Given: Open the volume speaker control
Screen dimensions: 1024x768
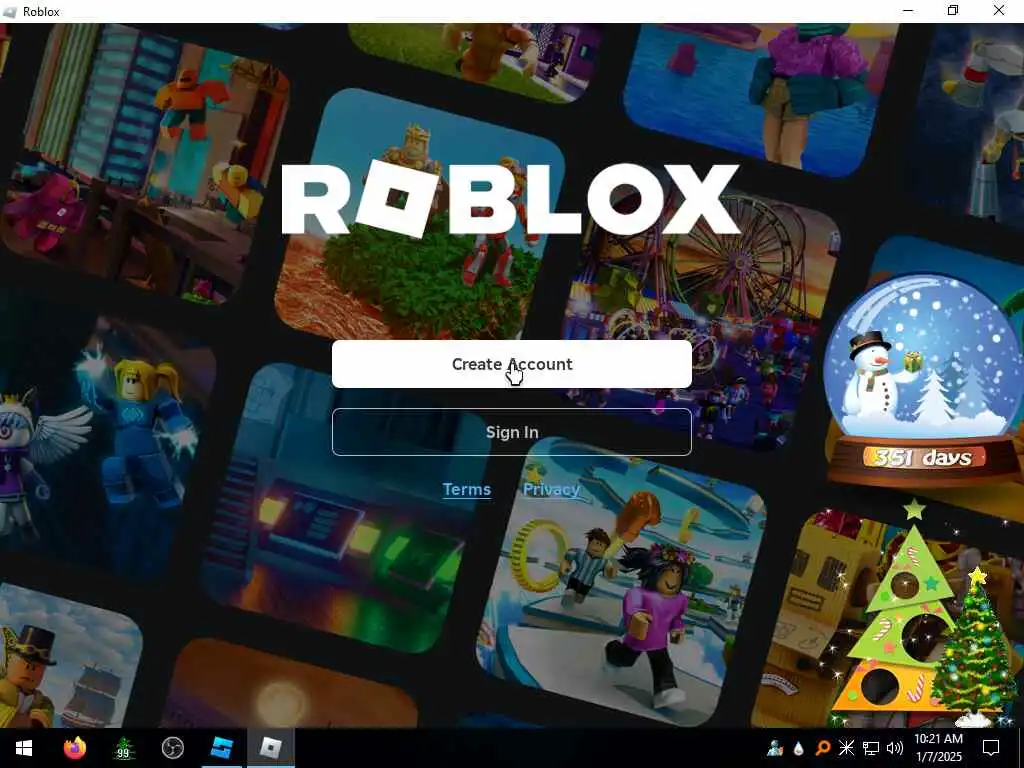Looking at the screenshot, I should click(895, 748).
